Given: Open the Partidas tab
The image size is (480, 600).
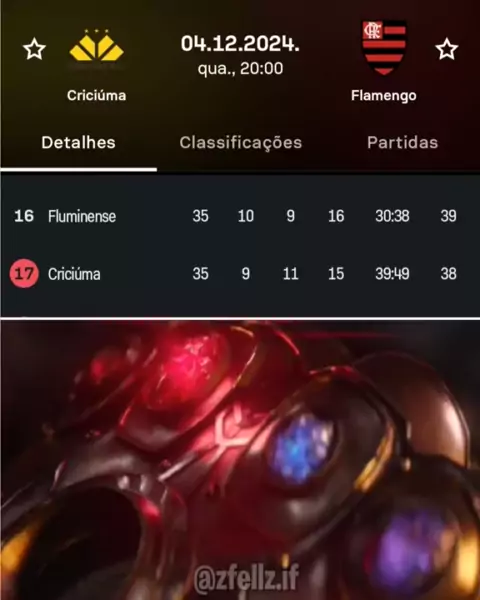Looking at the screenshot, I should 402,143.
